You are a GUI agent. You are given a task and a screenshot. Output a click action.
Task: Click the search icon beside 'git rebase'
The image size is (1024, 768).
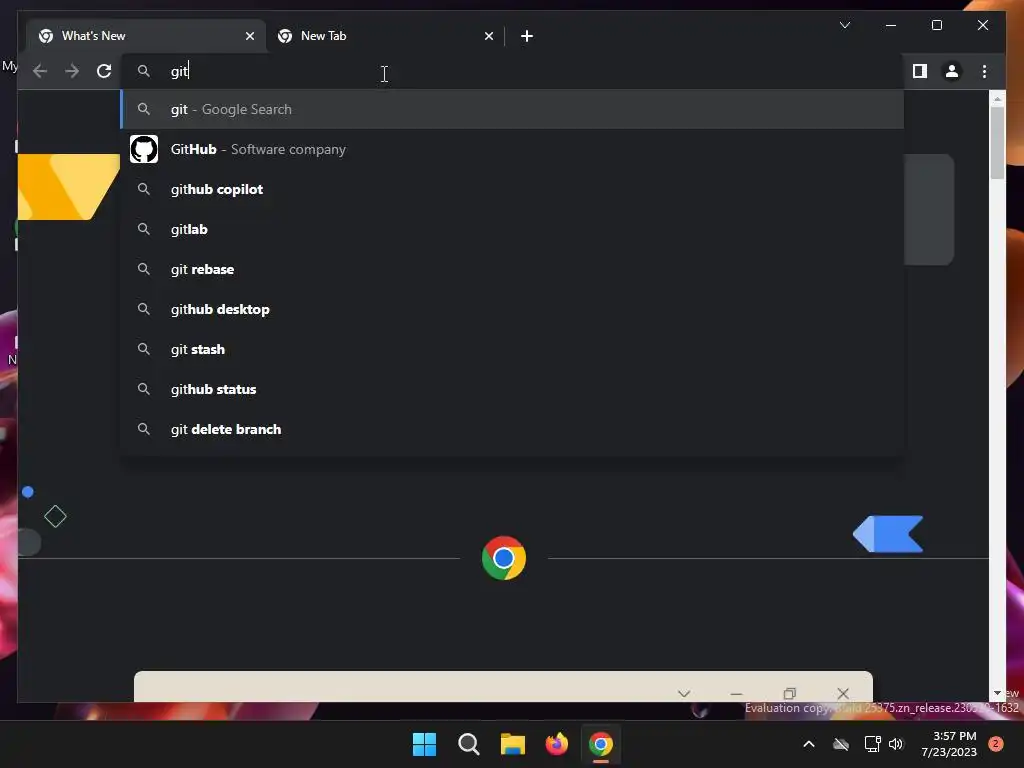[144, 269]
